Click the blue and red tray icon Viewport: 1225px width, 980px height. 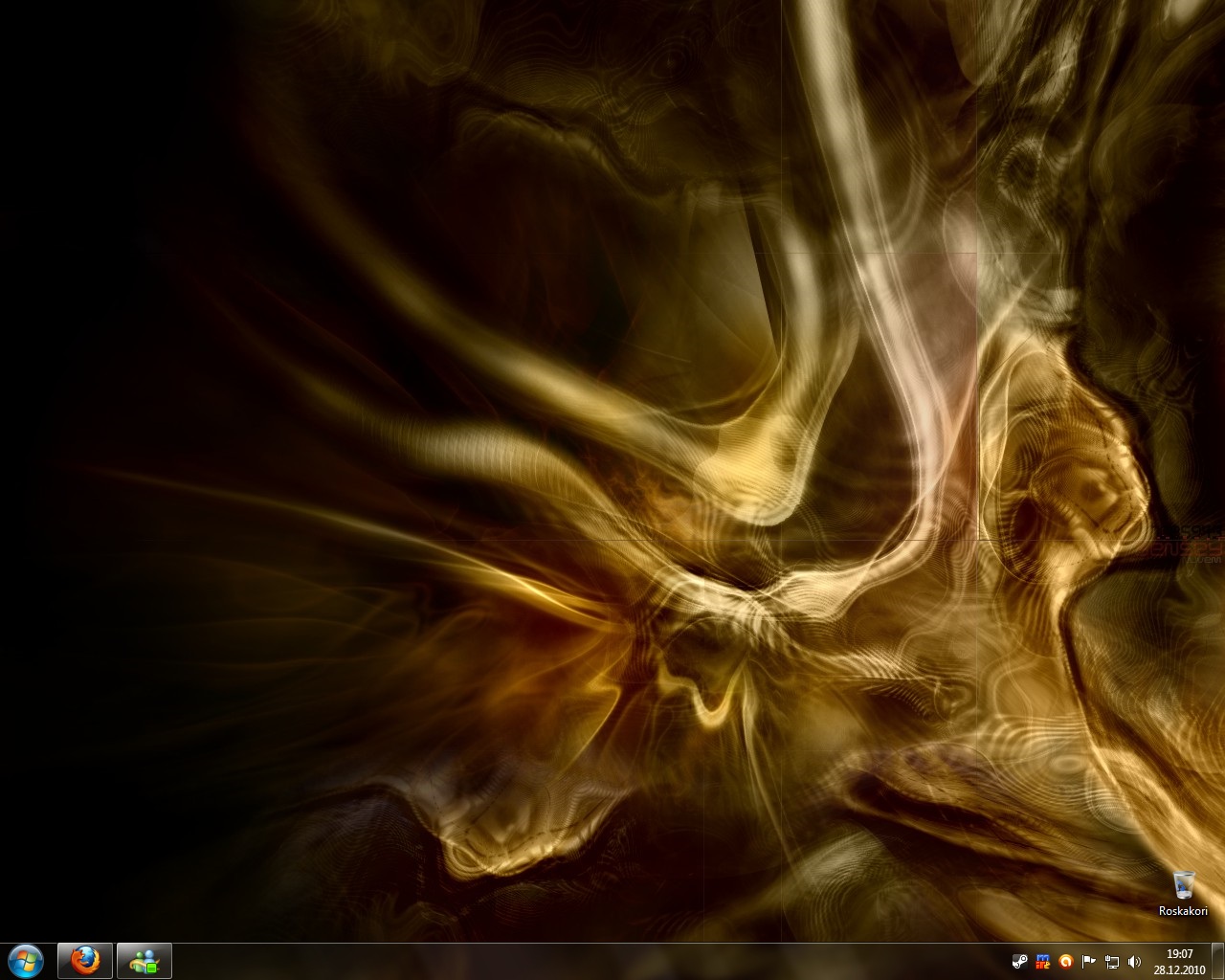(1043, 961)
